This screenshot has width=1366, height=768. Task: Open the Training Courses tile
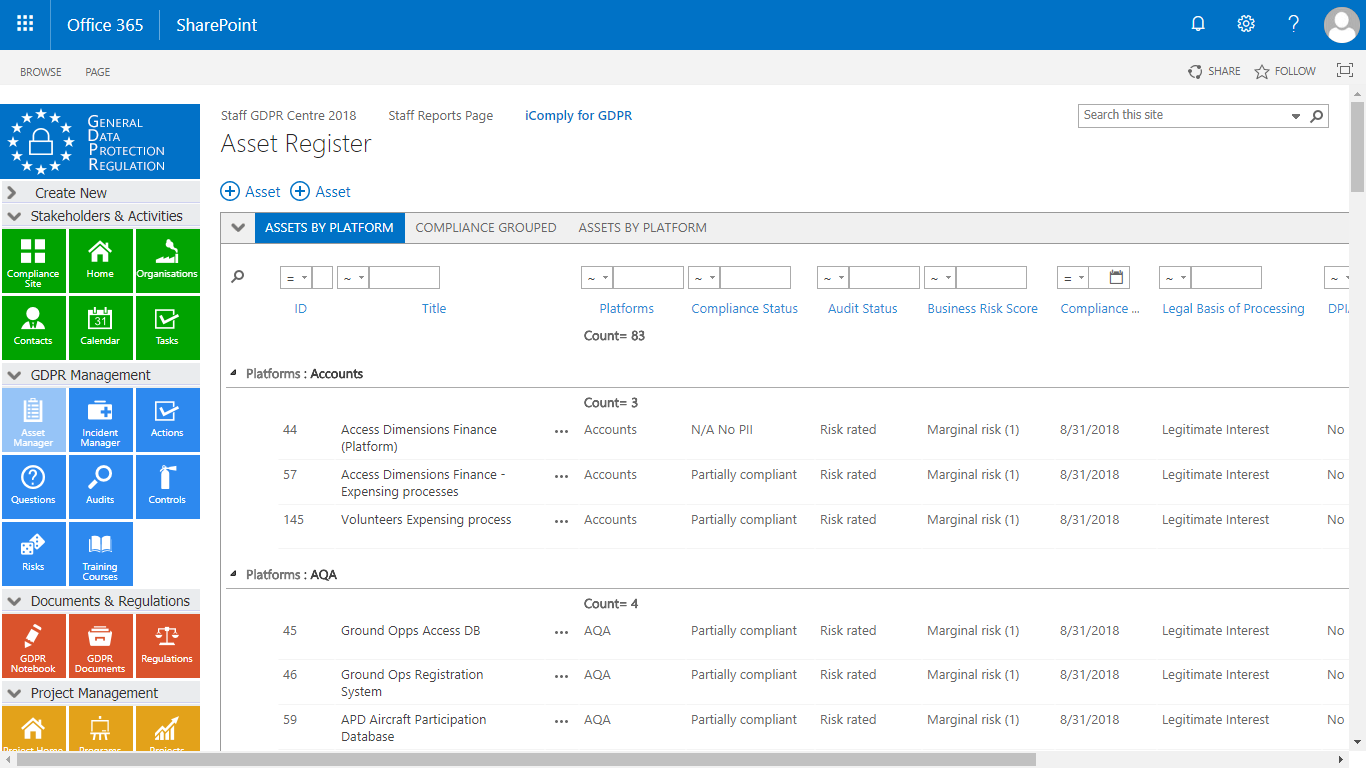point(100,553)
